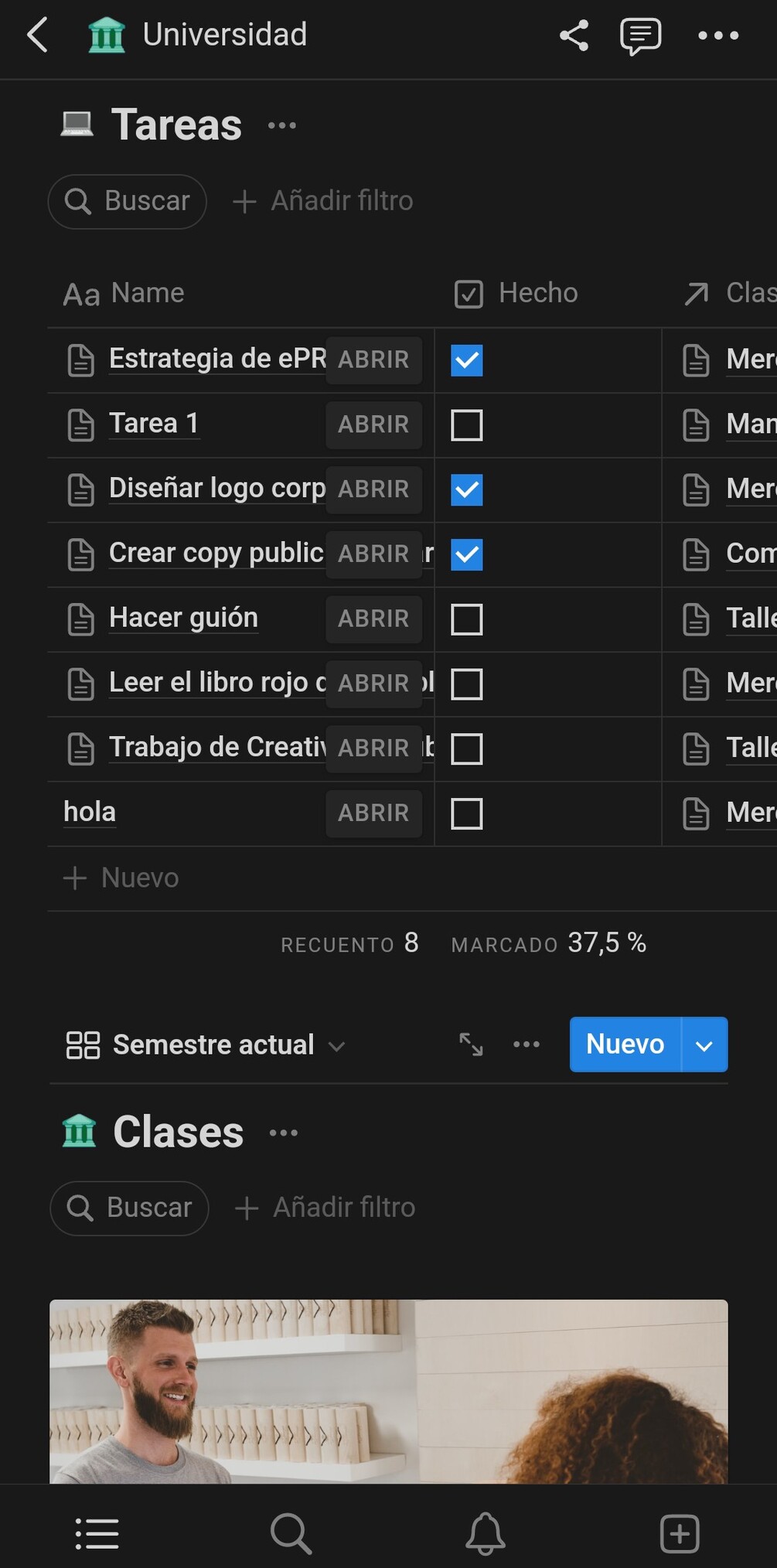Open the comments icon

[640, 36]
